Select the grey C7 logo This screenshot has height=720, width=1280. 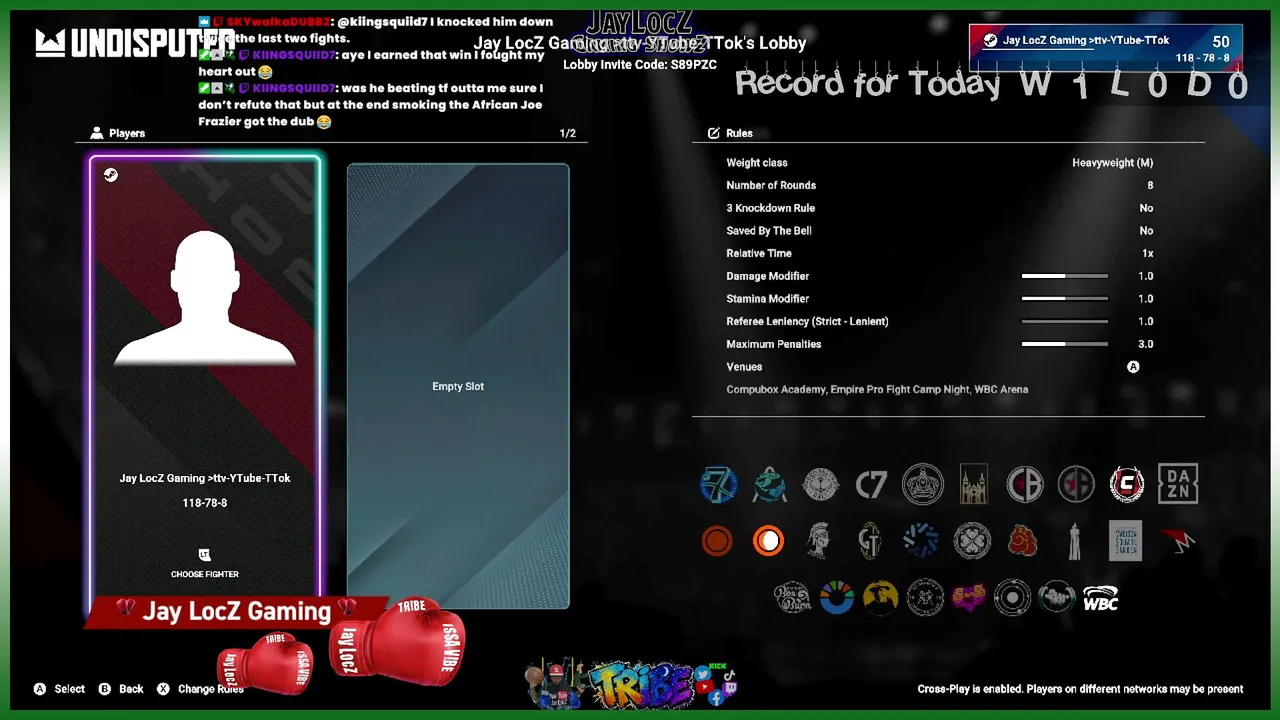[x=871, y=485]
